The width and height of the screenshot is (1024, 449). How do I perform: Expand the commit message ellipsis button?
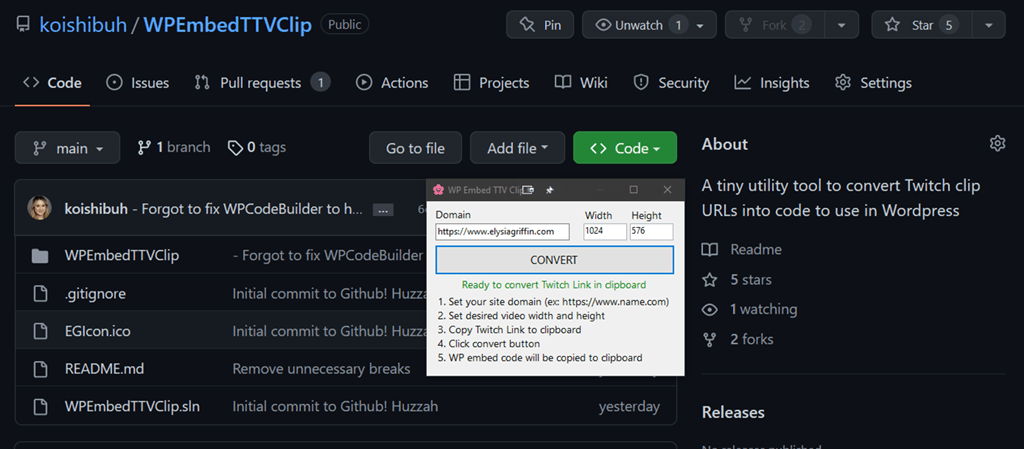[383, 209]
